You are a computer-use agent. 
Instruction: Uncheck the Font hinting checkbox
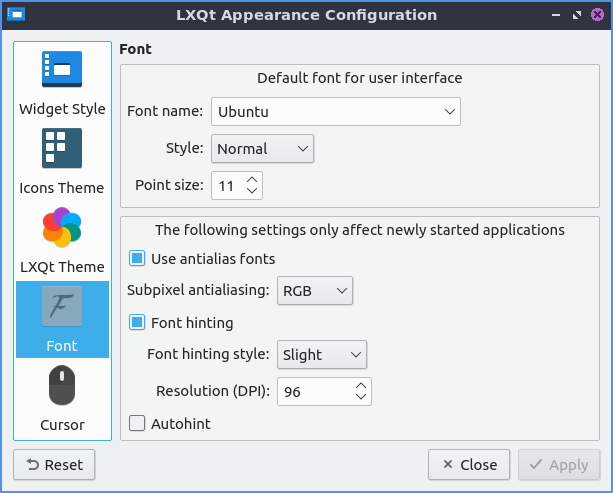138,323
